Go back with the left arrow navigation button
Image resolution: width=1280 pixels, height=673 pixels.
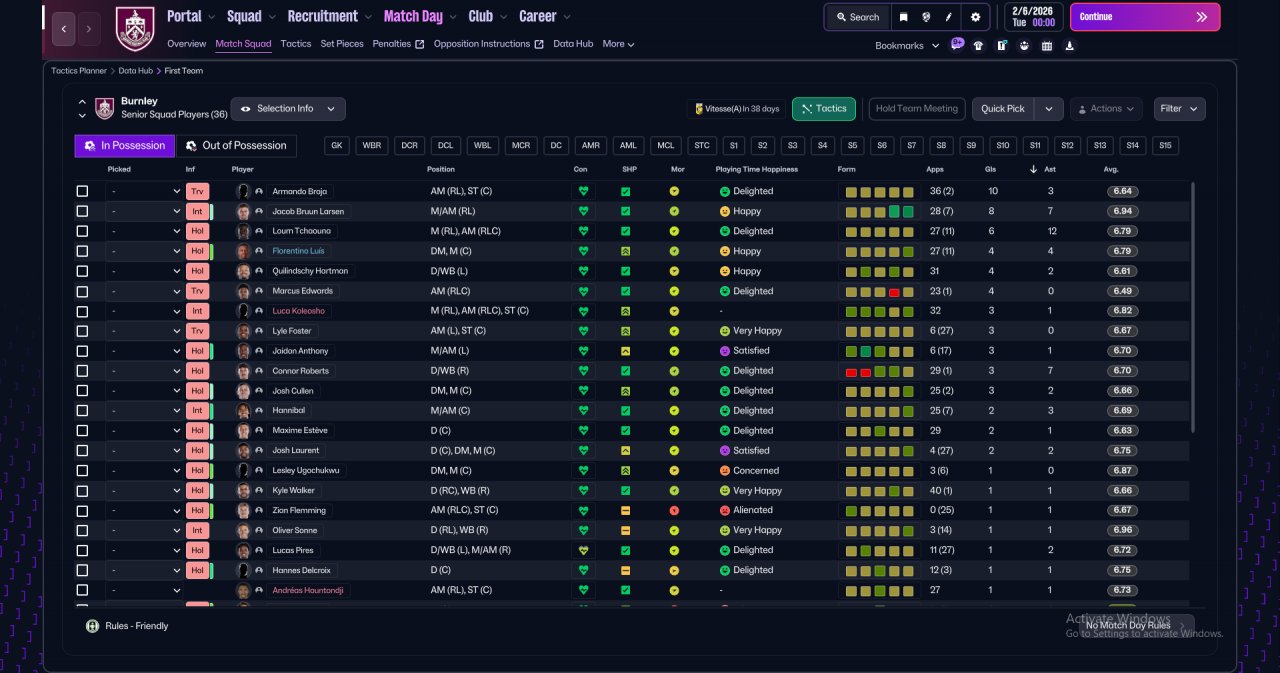[64, 29]
